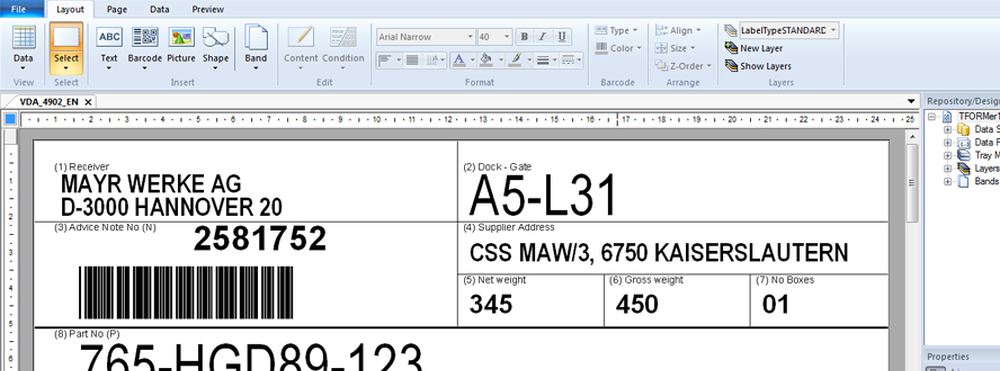Select the barcode under Advice Note
1000x371 pixels.
click(186, 293)
